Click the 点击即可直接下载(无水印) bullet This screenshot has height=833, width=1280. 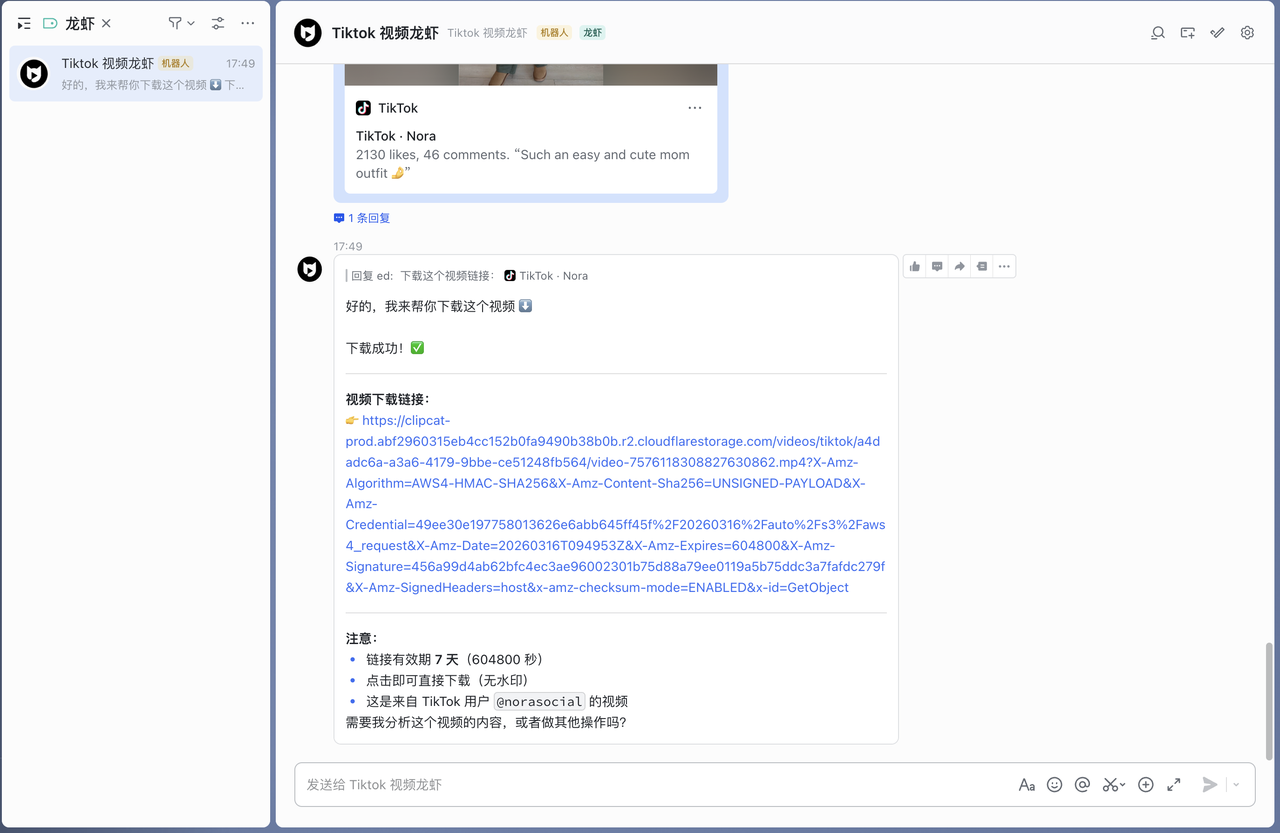(446, 681)
